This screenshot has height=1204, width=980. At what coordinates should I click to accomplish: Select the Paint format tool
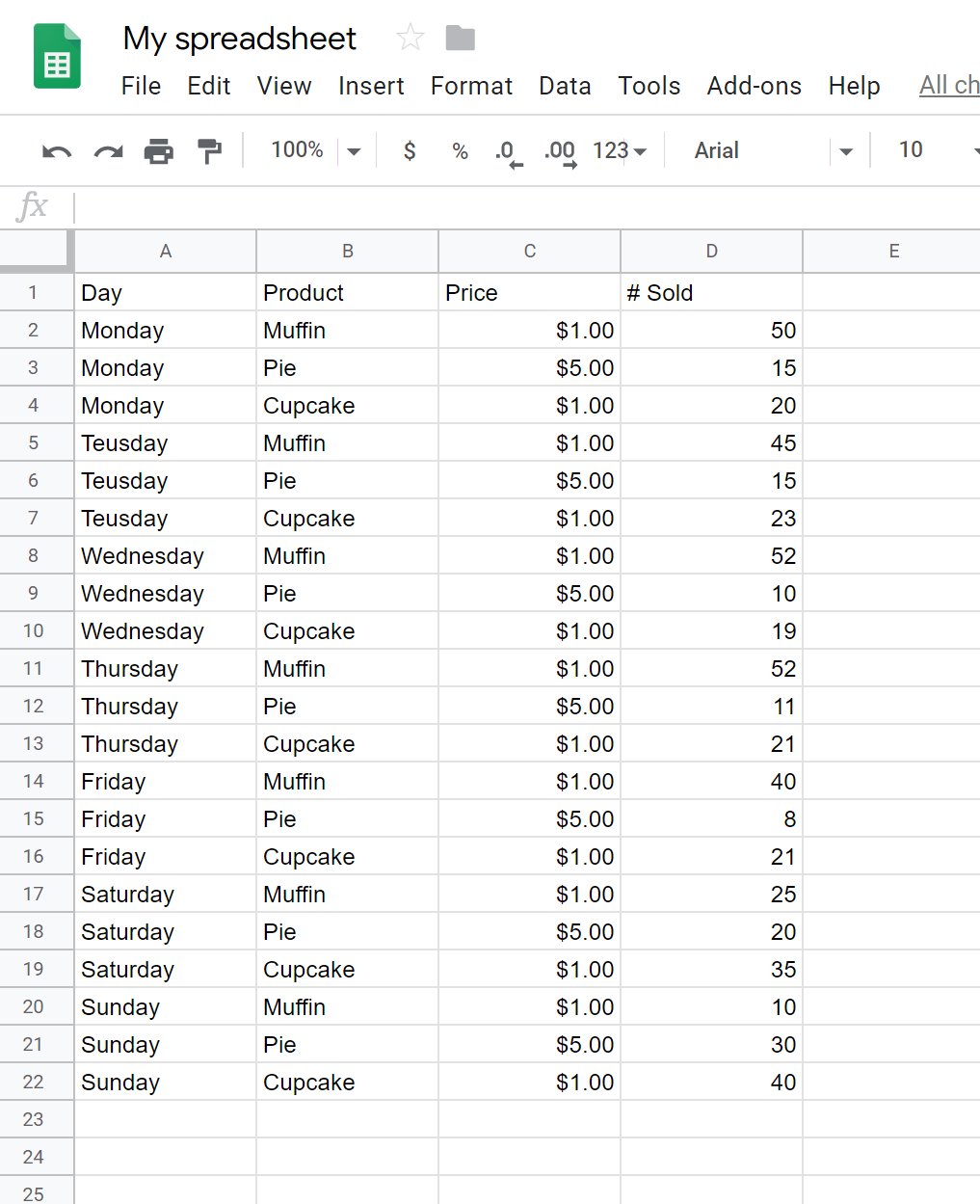point(210,150)
